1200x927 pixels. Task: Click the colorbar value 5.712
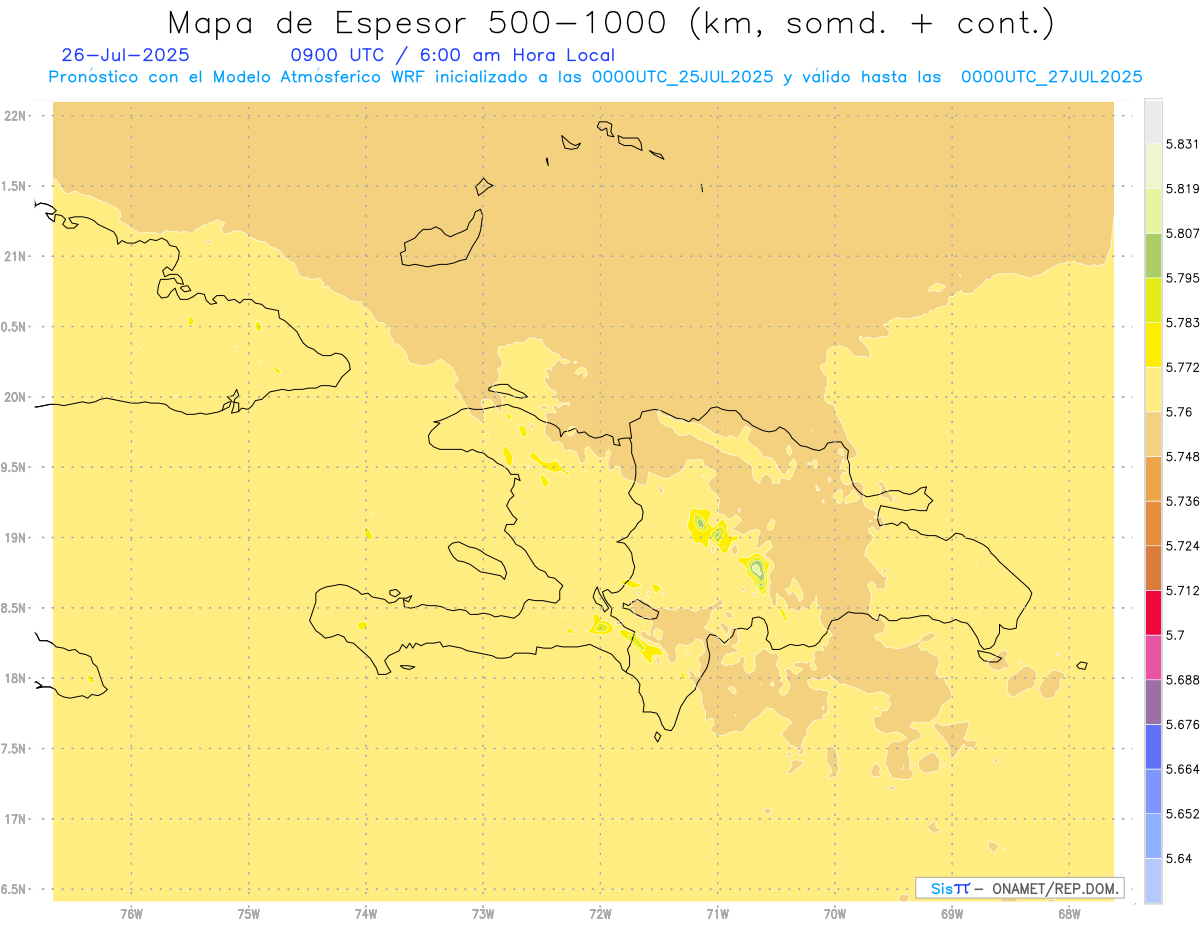coord(1183,591)
